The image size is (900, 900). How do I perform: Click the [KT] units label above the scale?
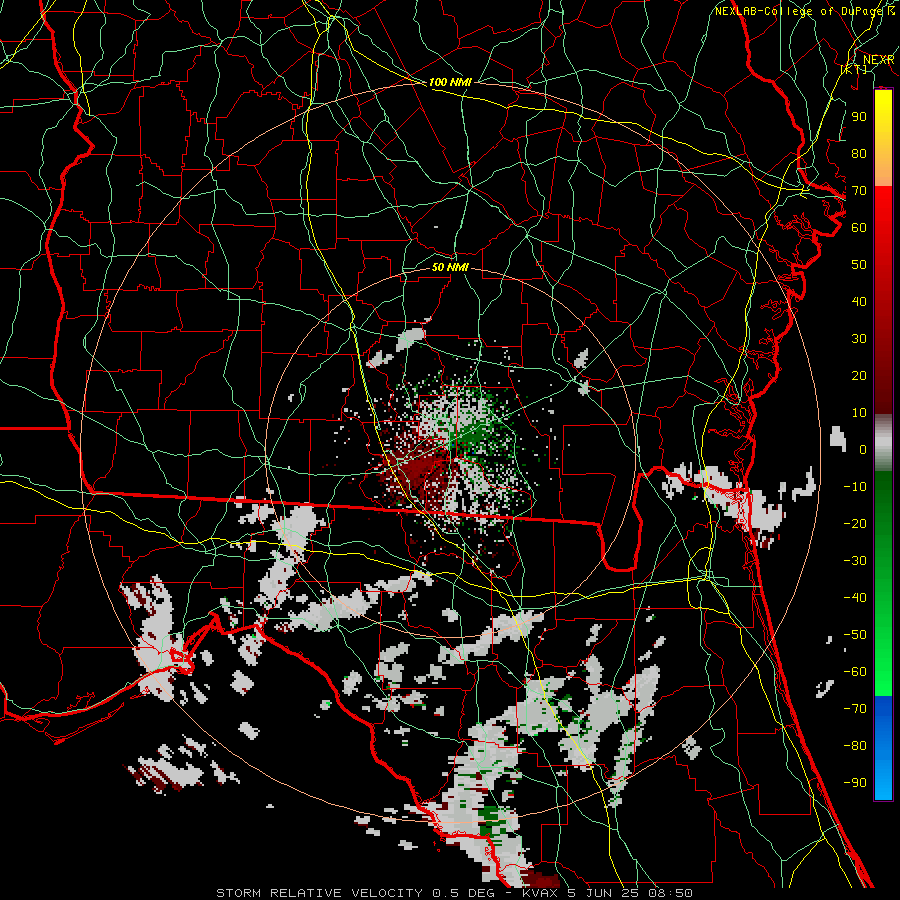(x=854, y=69)
